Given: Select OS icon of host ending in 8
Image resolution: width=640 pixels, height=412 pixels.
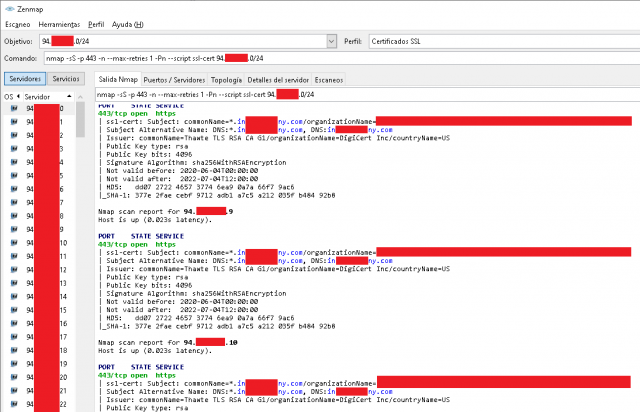Looking at the screenshot, I should pyautogui.click(x=14, y=216).
